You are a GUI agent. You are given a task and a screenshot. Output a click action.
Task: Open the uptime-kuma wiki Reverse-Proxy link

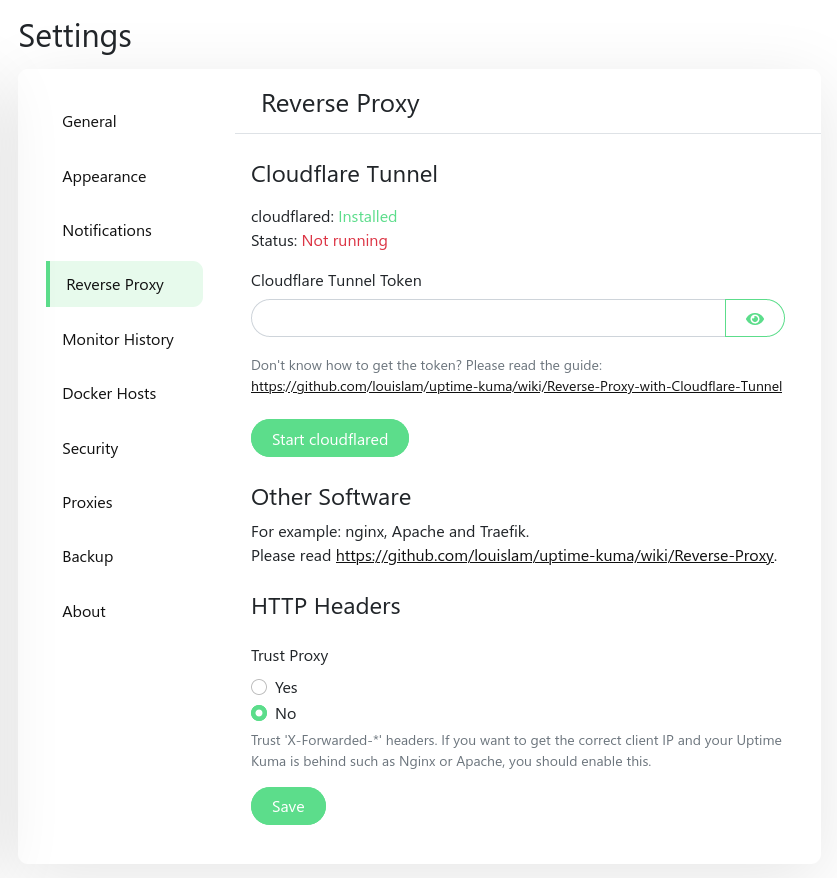pos(555,556)
